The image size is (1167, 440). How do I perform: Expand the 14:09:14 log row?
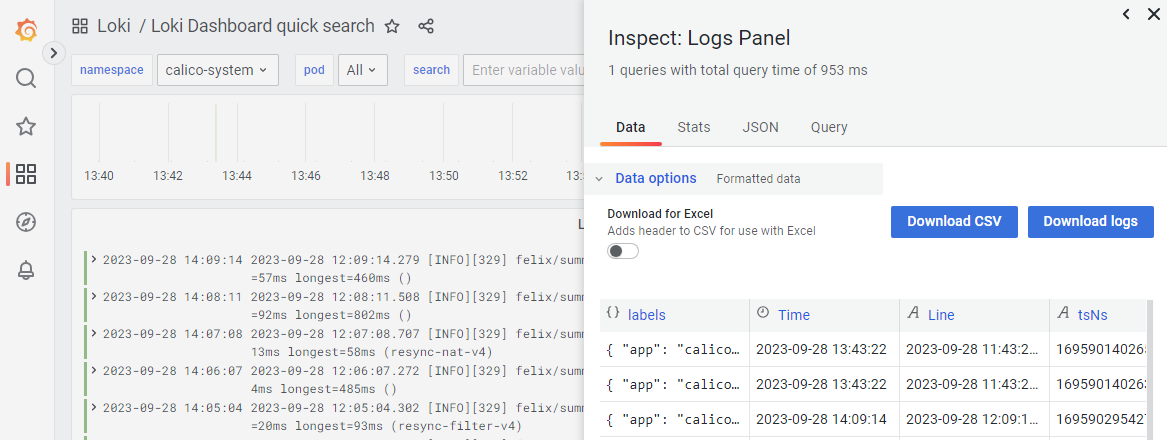click(x=94, y=260)
